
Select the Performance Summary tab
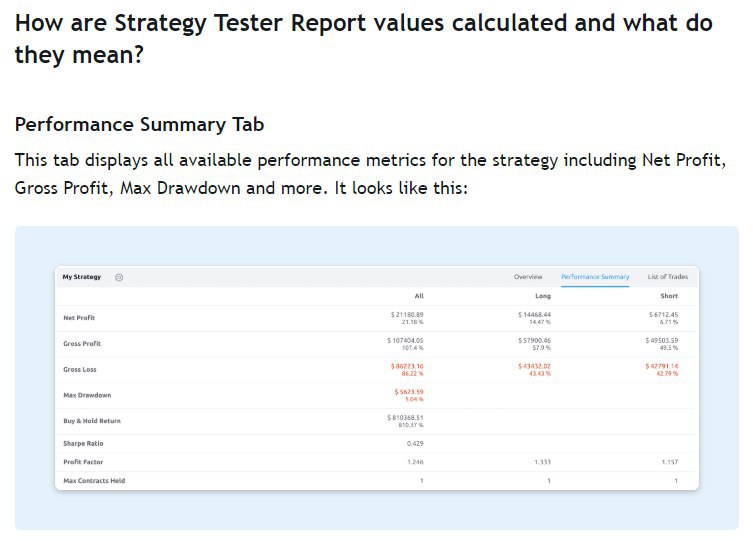pos(595,277)
